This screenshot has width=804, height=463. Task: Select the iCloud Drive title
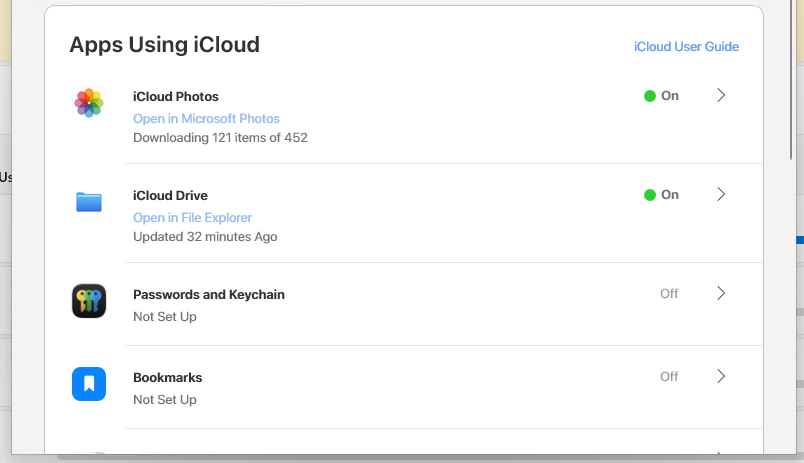[170, 196]
